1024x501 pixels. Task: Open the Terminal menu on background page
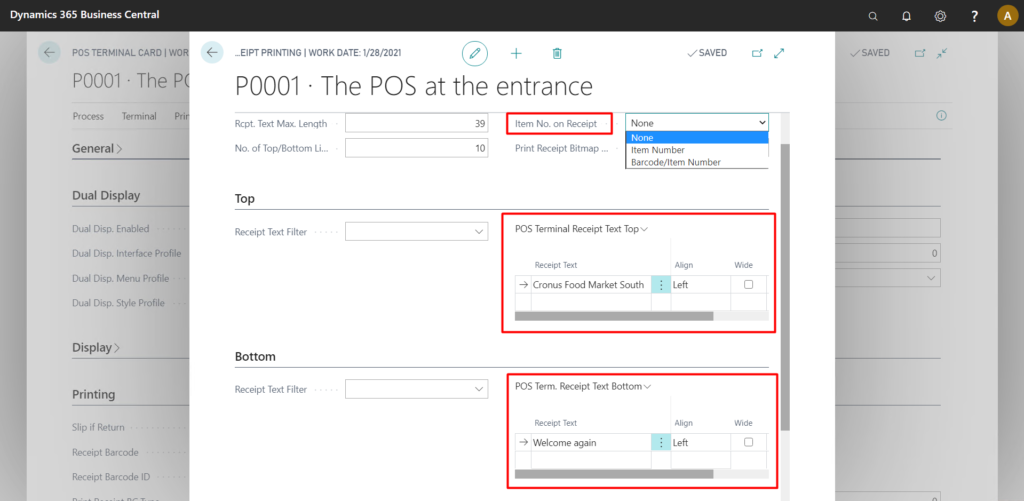[x=139, y=116]
